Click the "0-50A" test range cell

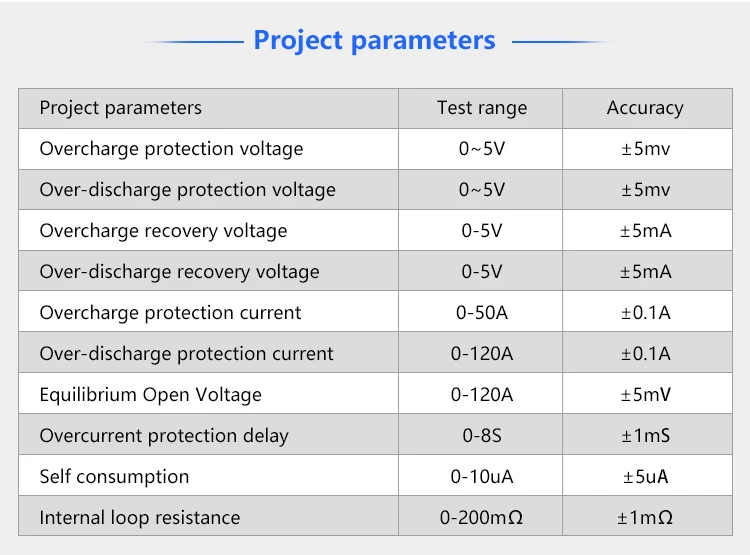[481, 313]
